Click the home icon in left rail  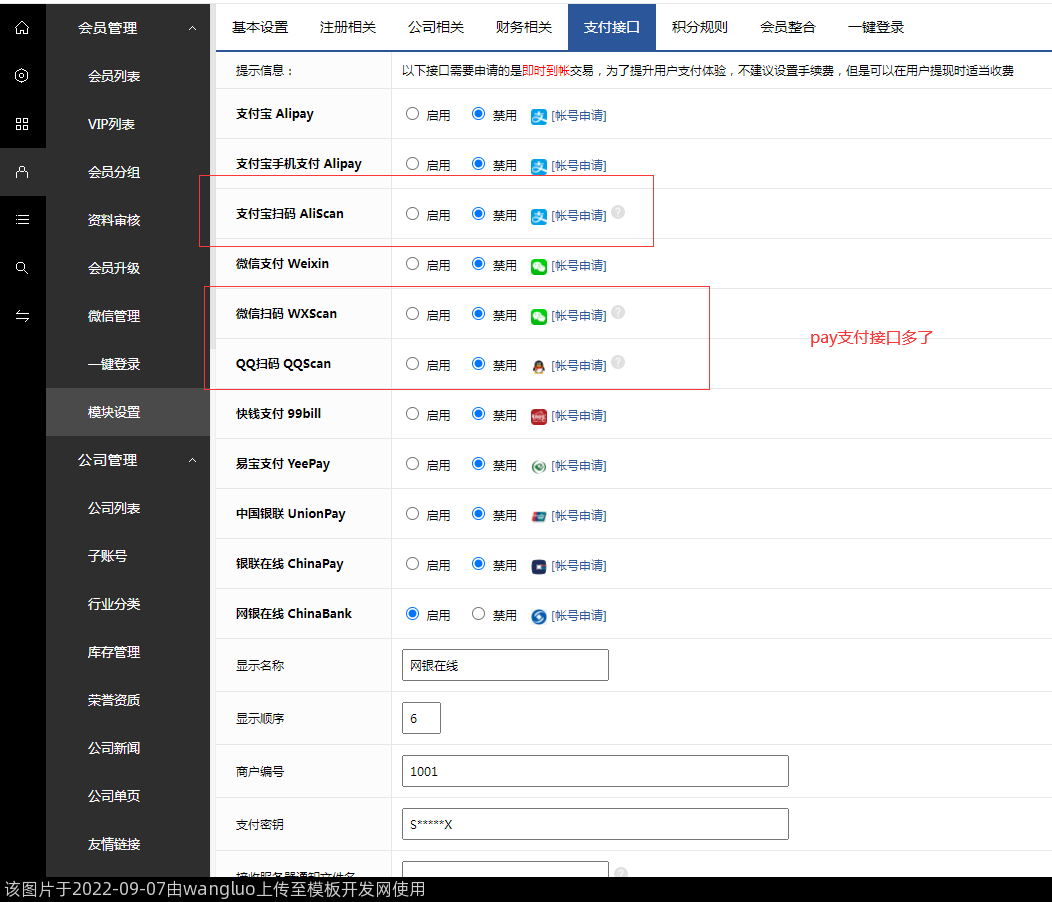point(22,28)
